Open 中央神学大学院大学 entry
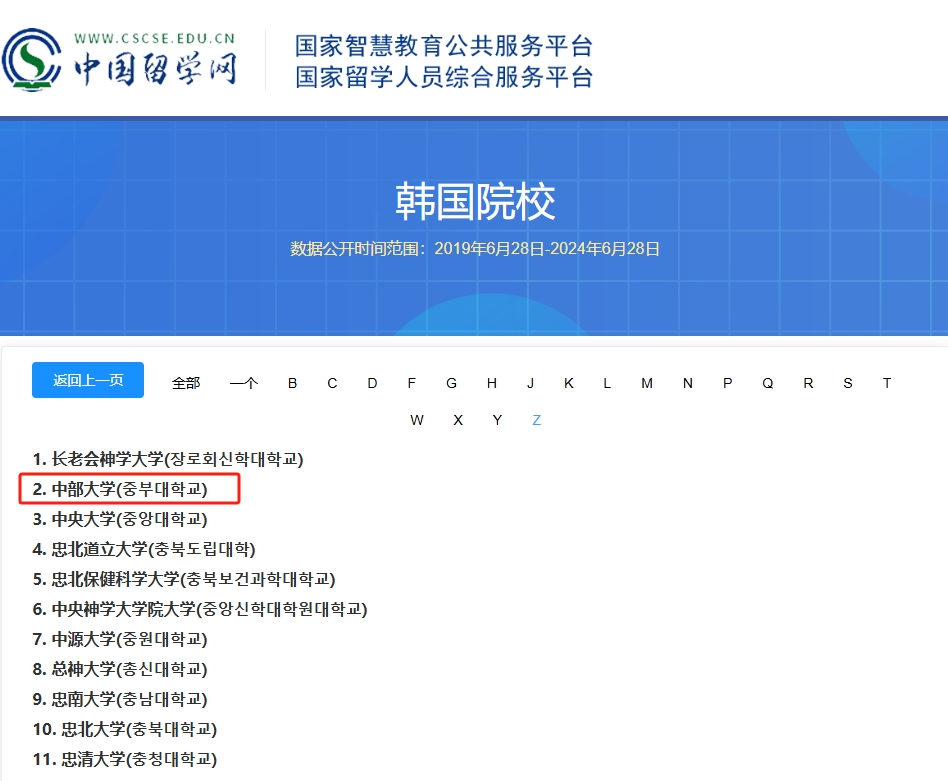 (200, 609)
